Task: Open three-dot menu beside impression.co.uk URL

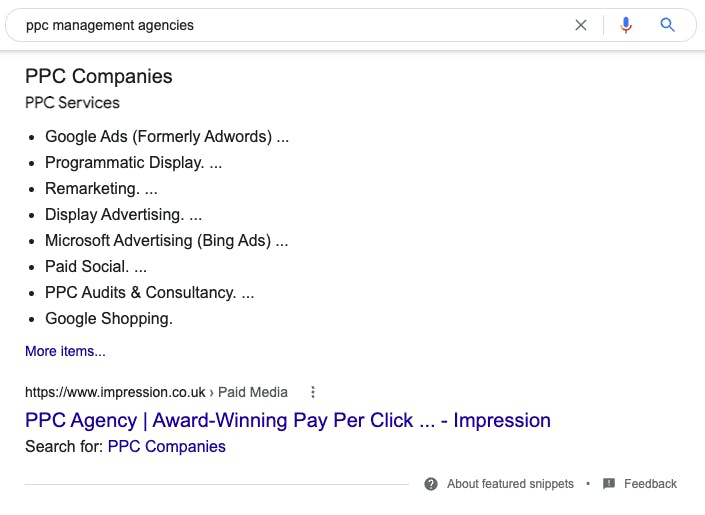Action: point(313,392)
